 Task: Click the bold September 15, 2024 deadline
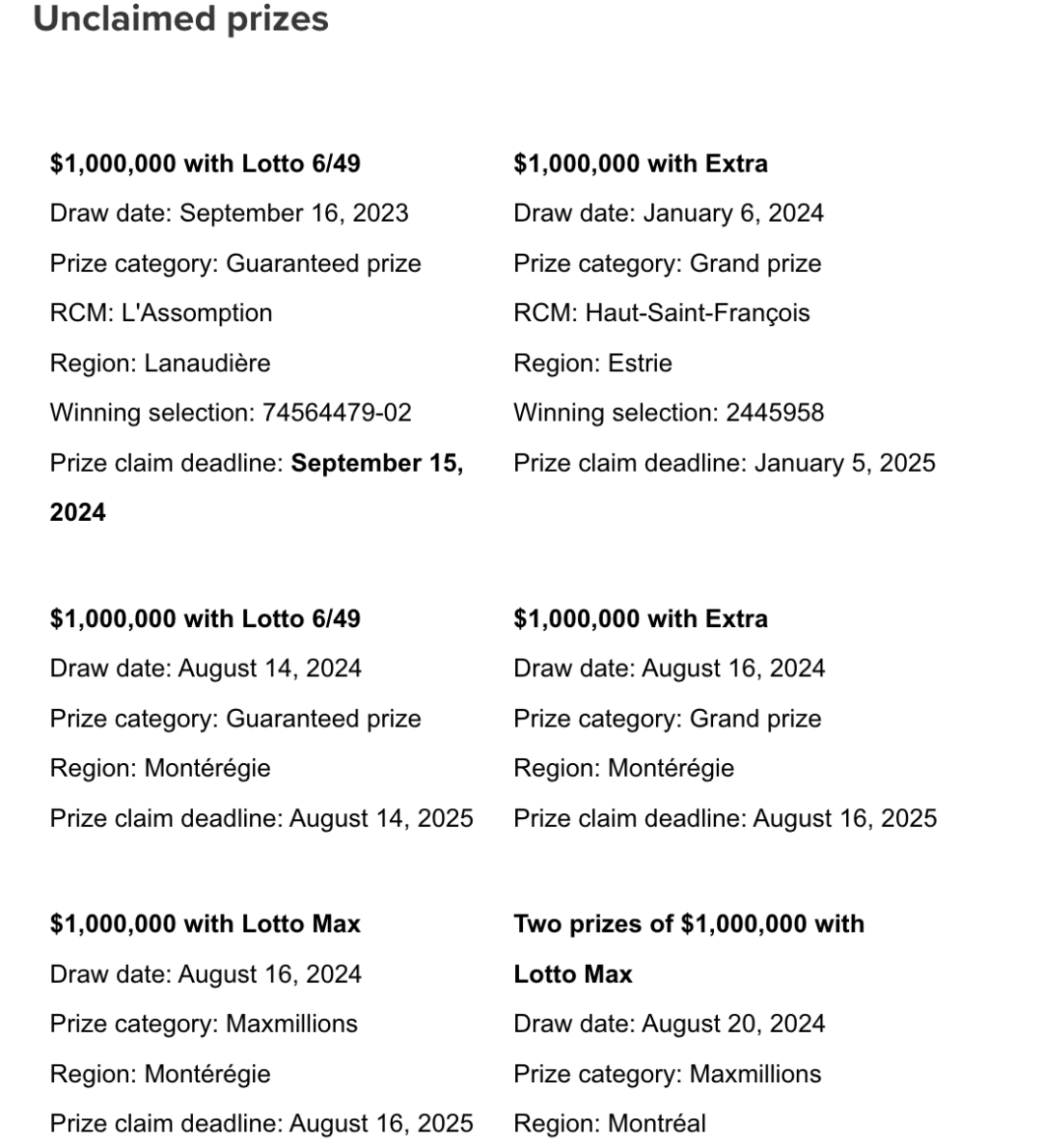tap(257, 487)
